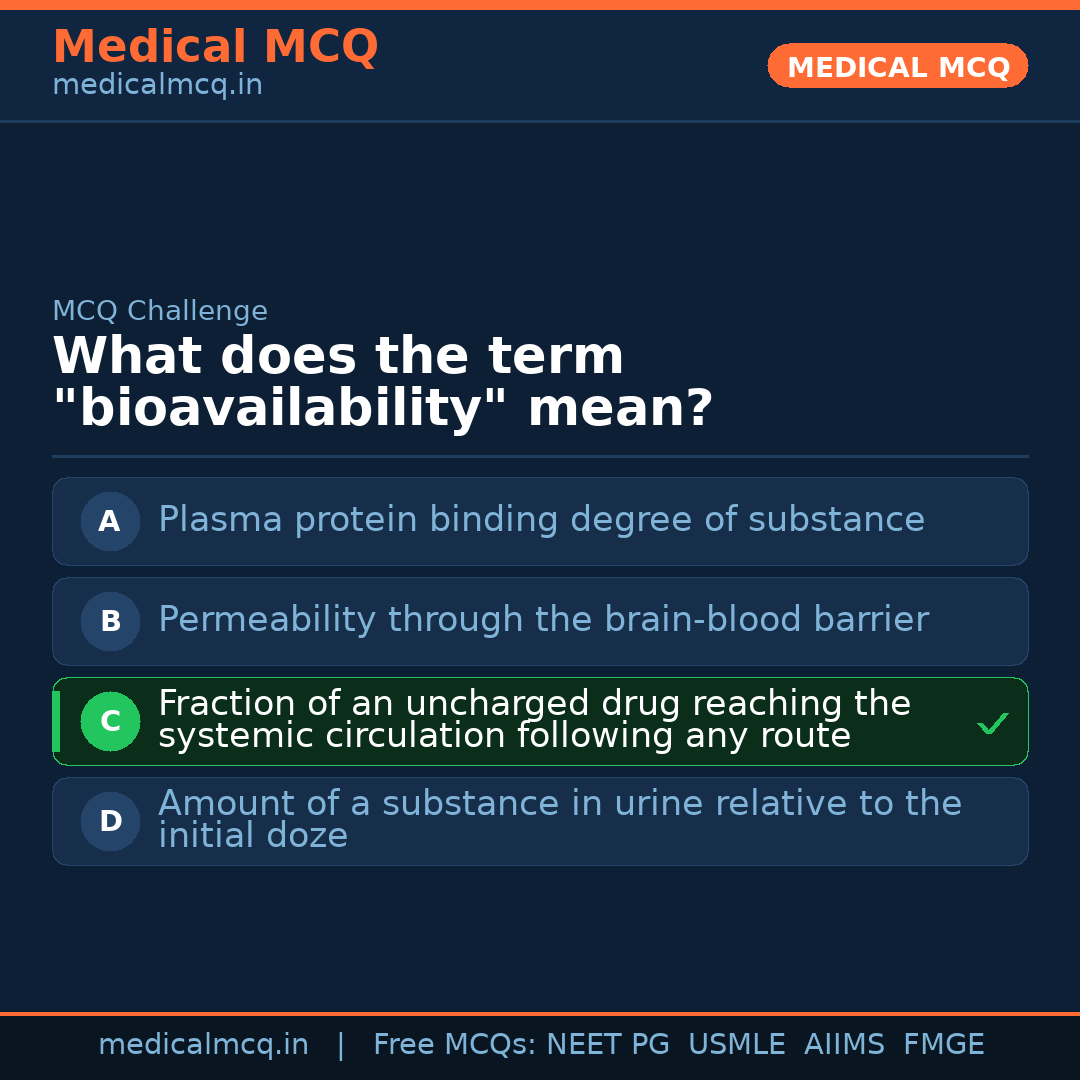The image size is (1080, 1080).
Task: Click the "Free MCQs:" footer text
Action: coord(455,1045)
